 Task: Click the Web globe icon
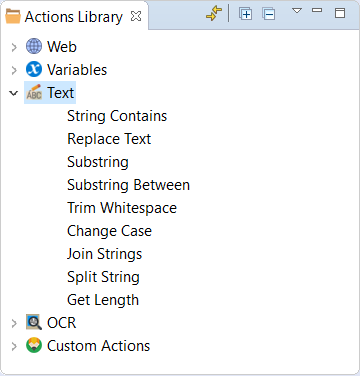pos(34,46)
